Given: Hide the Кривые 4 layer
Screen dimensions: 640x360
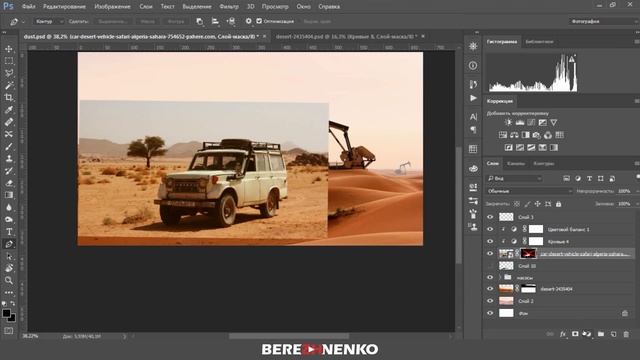Looking at the screenshot, I should pos(490,242).
